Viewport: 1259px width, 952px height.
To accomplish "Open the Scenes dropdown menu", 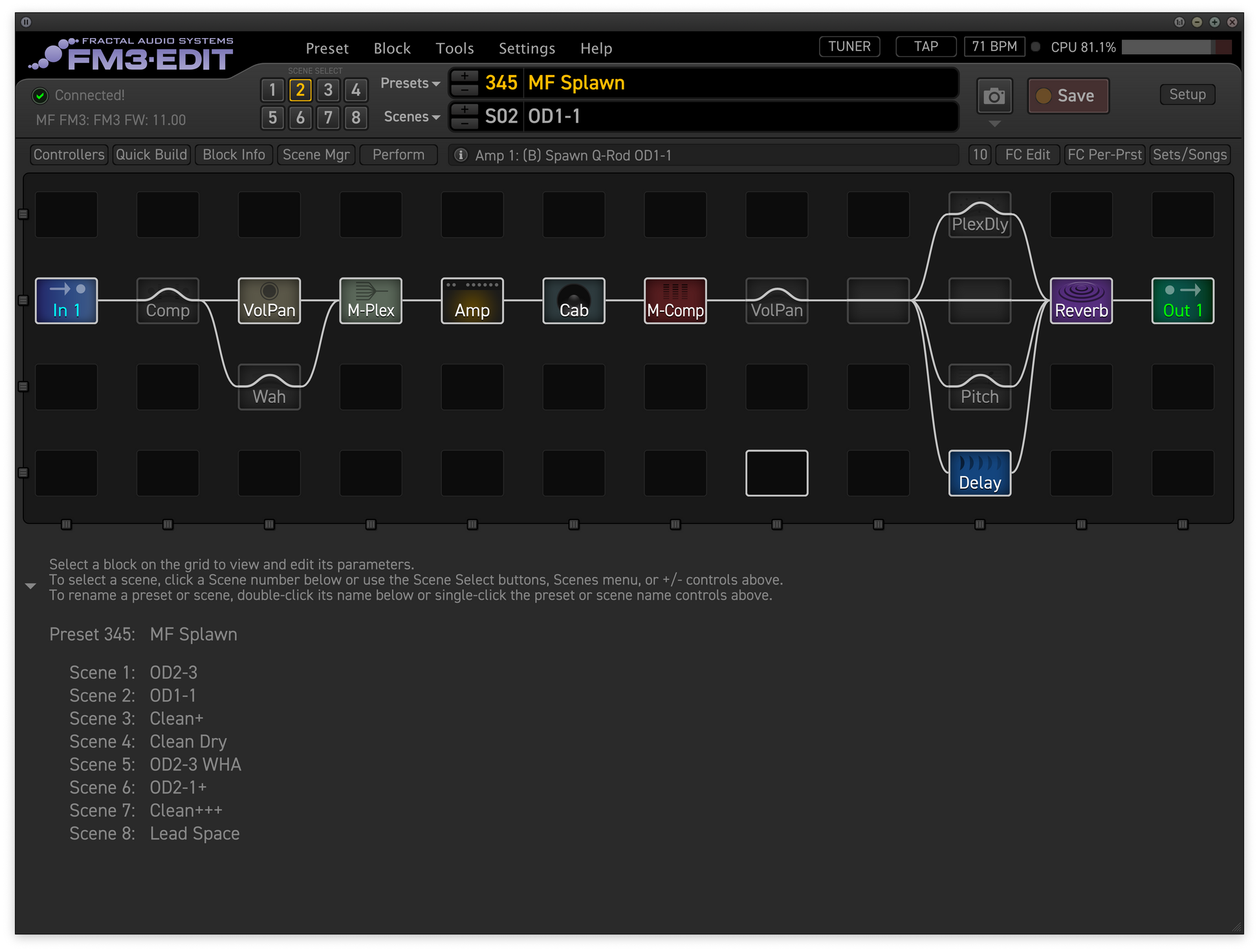I will [x=411, y=117].
